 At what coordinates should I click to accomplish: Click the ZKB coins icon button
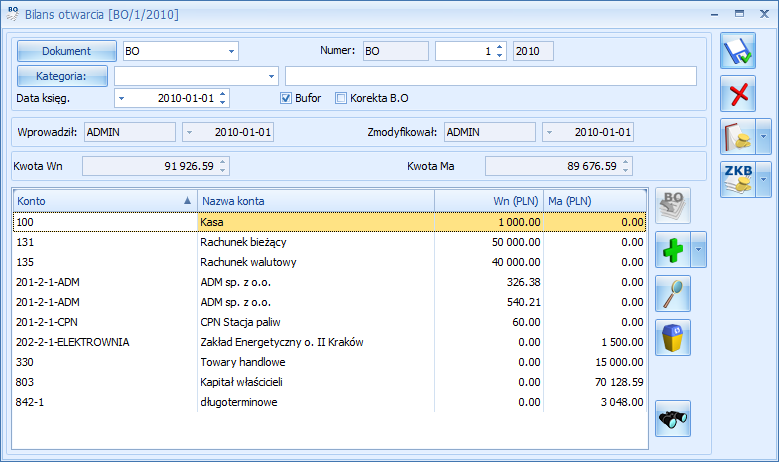[738, 179]
